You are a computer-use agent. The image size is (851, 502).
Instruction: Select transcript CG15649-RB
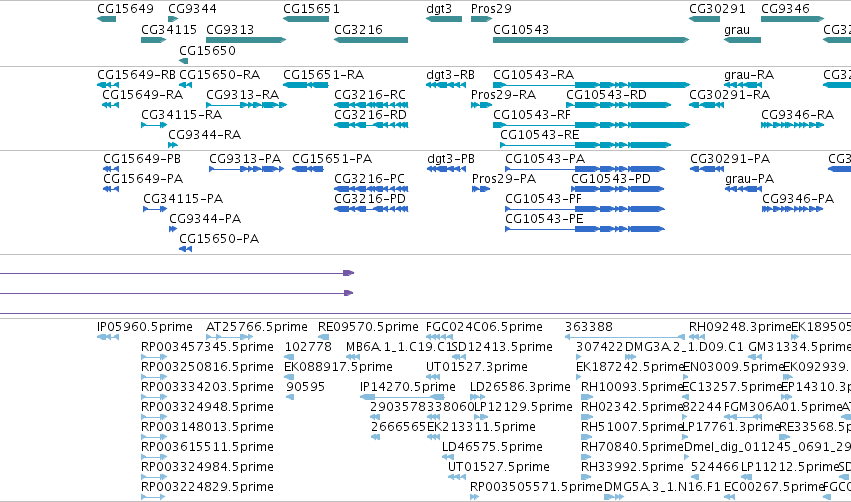tap(108, 85)
